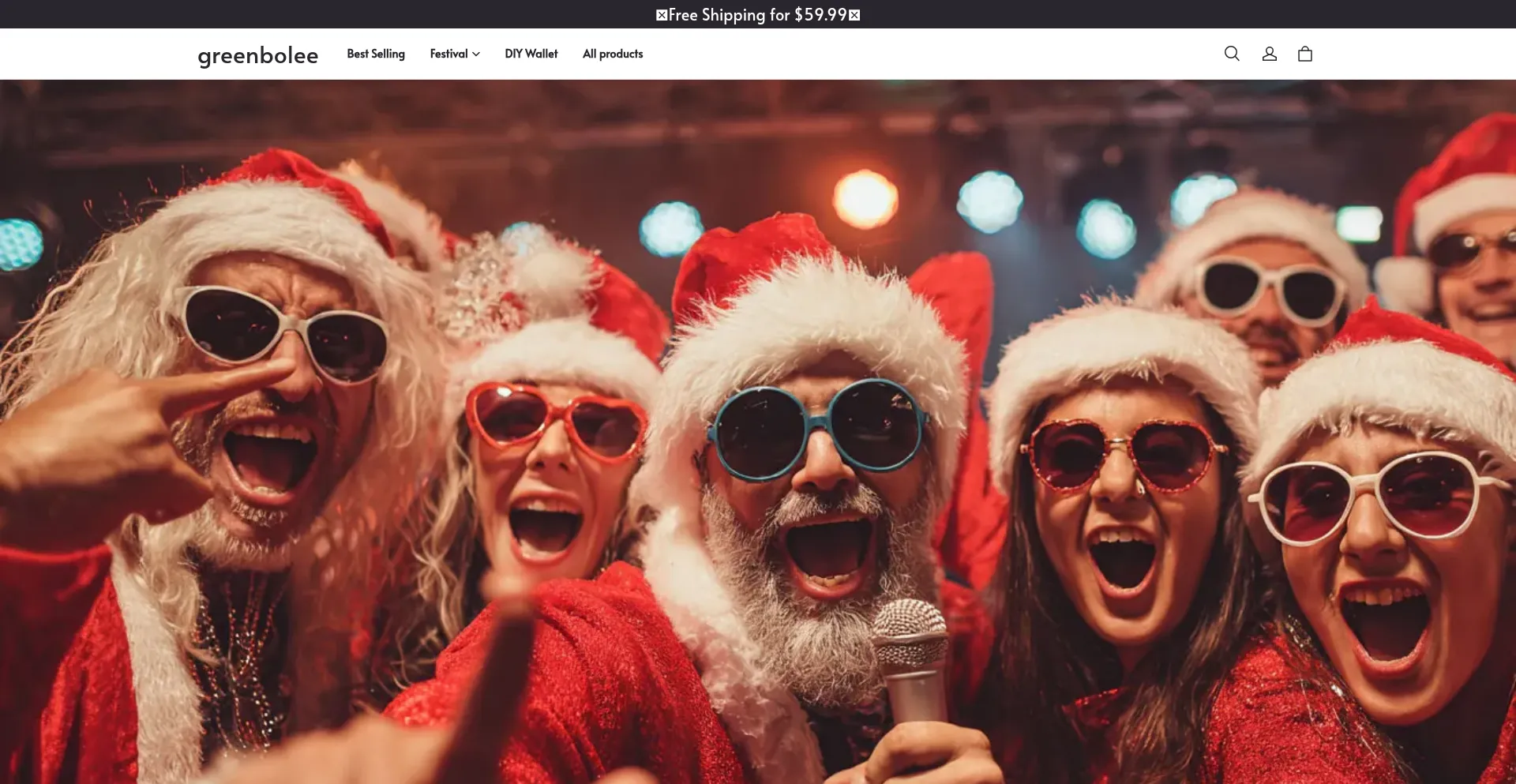Screen dimensions: 1516x784
Task: Click the pointing hand at the left edge
Action: [118, 442]
